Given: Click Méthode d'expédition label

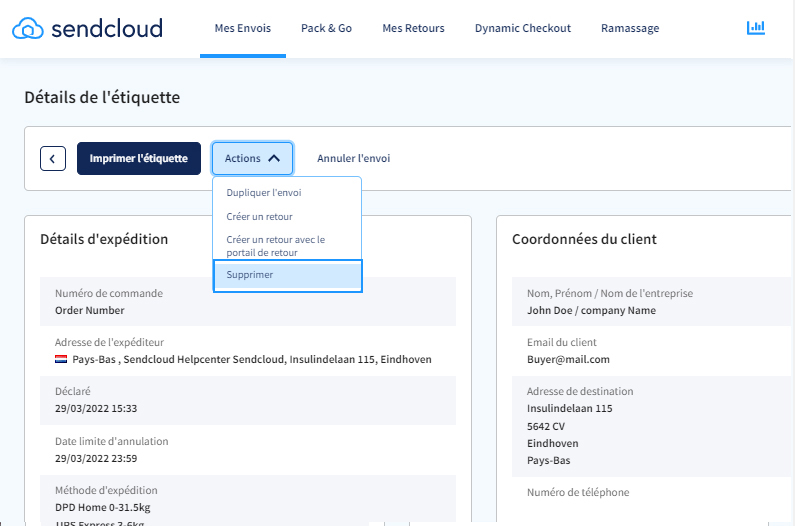Looking at the screenshot, I should (106, 490).
